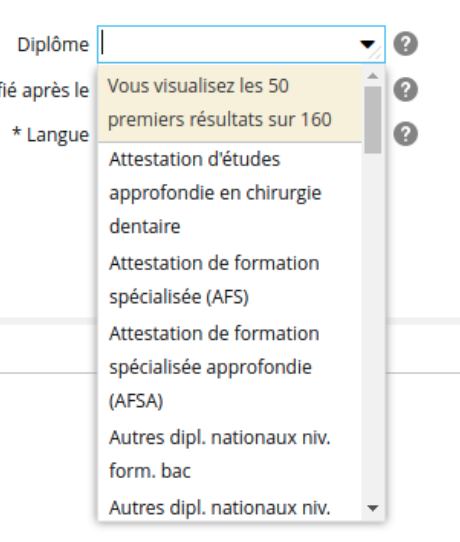
Task: Focus the Diplôme search input field
Action: click(228, 44)
